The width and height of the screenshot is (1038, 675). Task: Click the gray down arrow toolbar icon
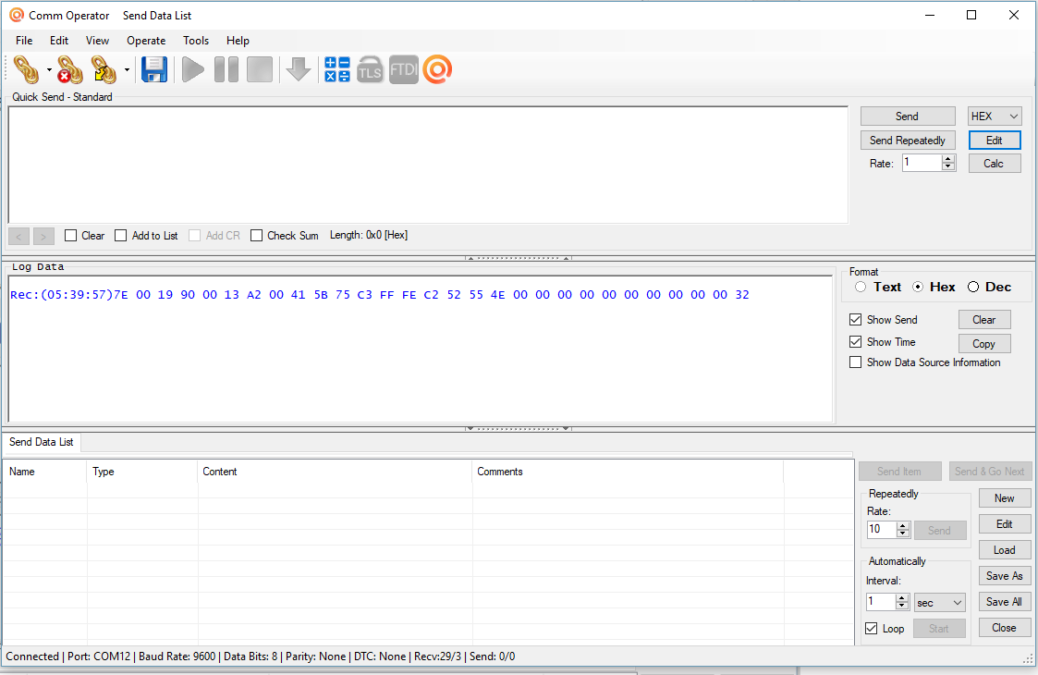click(x=298, y=70)
